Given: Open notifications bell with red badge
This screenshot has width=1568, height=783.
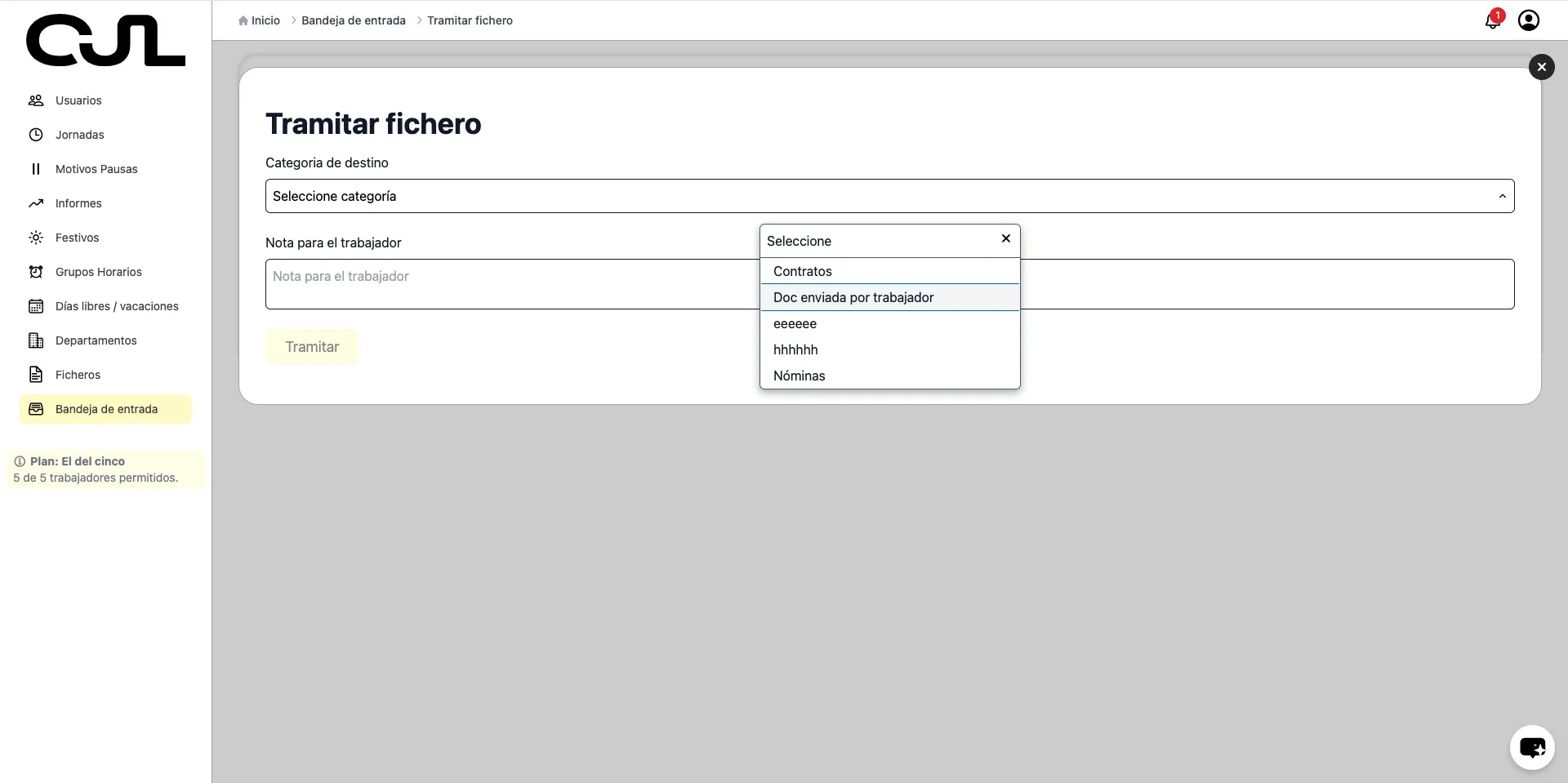Looking at the screenshot, I should pos(1492,20).
